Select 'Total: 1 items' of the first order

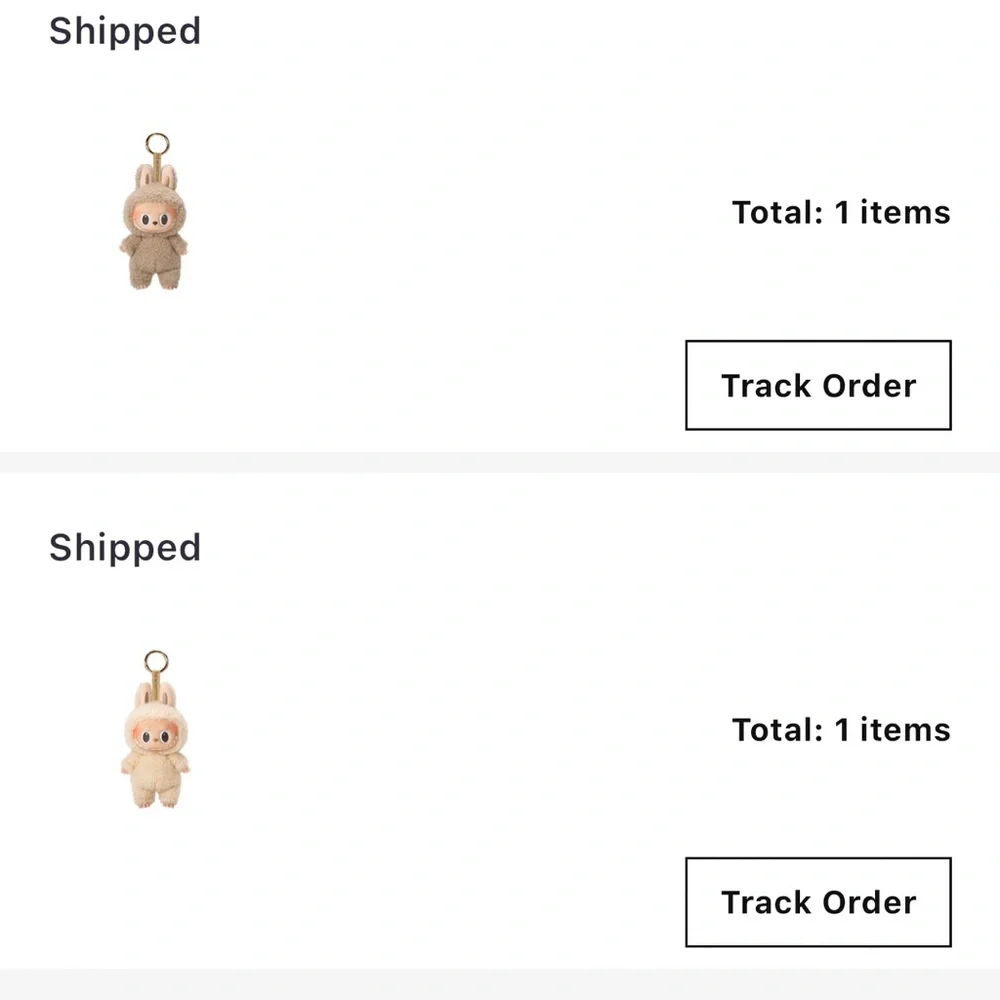pyautogui.click(x=841, y=212)
